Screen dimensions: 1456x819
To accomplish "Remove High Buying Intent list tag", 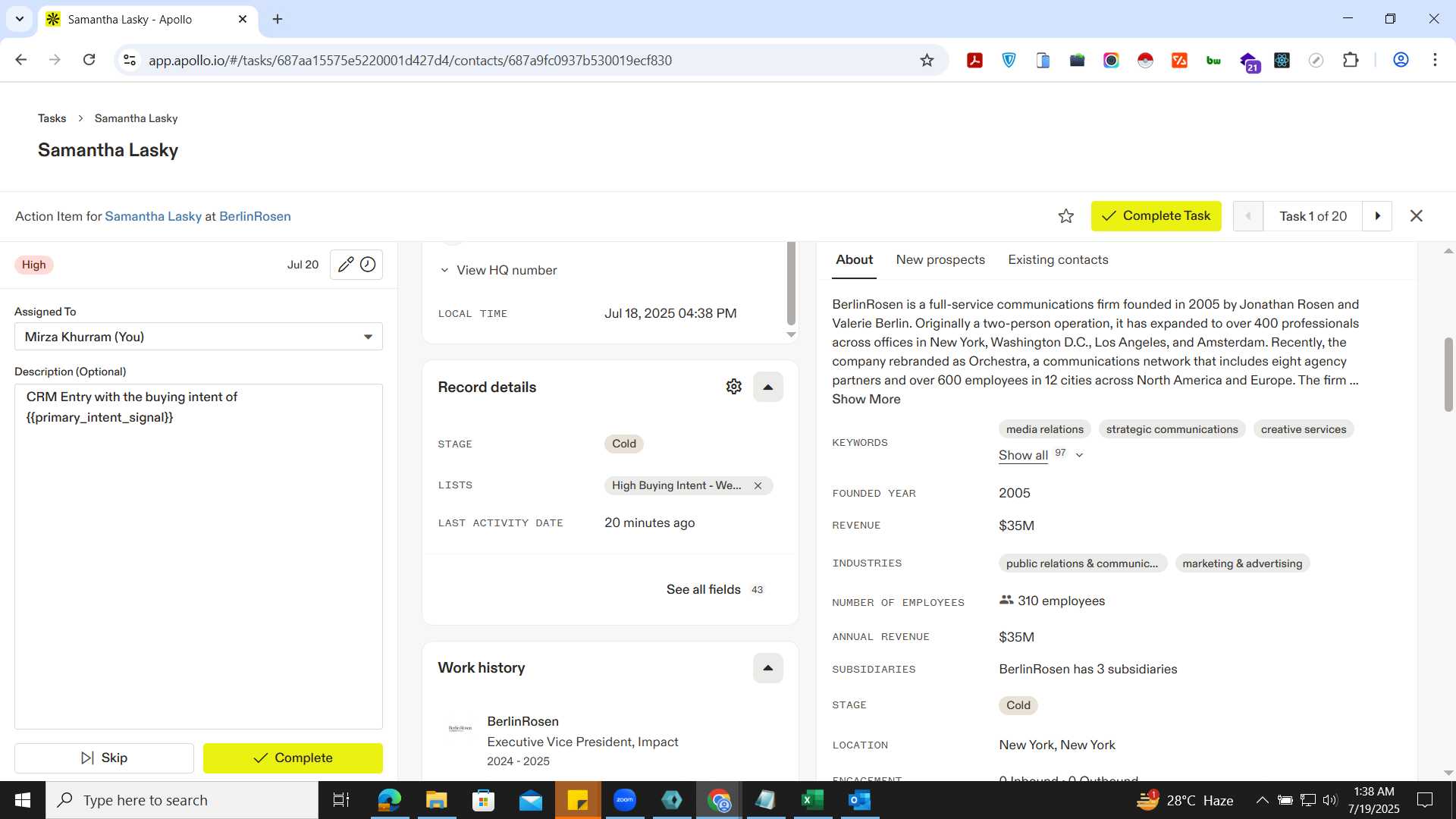I will pyautogui.click(x=758, y=486).
